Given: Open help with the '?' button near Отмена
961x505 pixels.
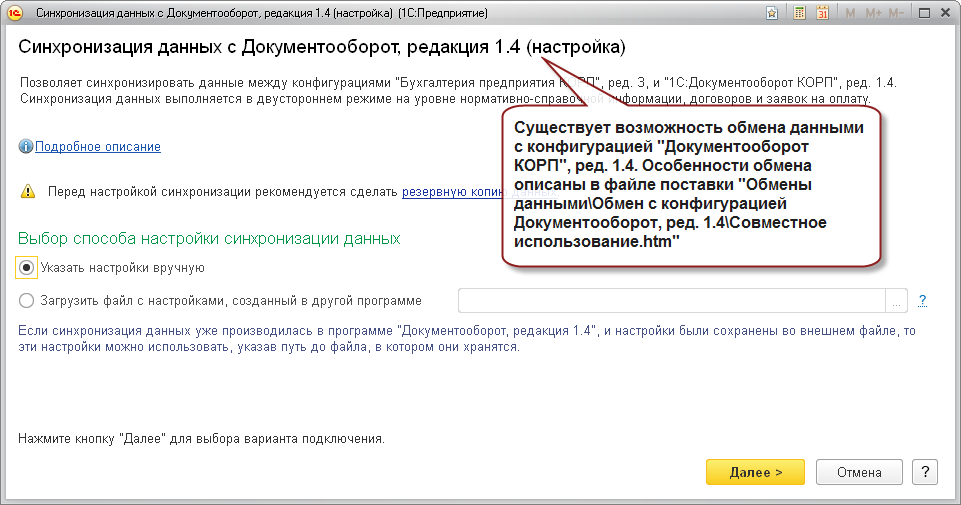Looking at the screenshot, I should coord(925,472).
